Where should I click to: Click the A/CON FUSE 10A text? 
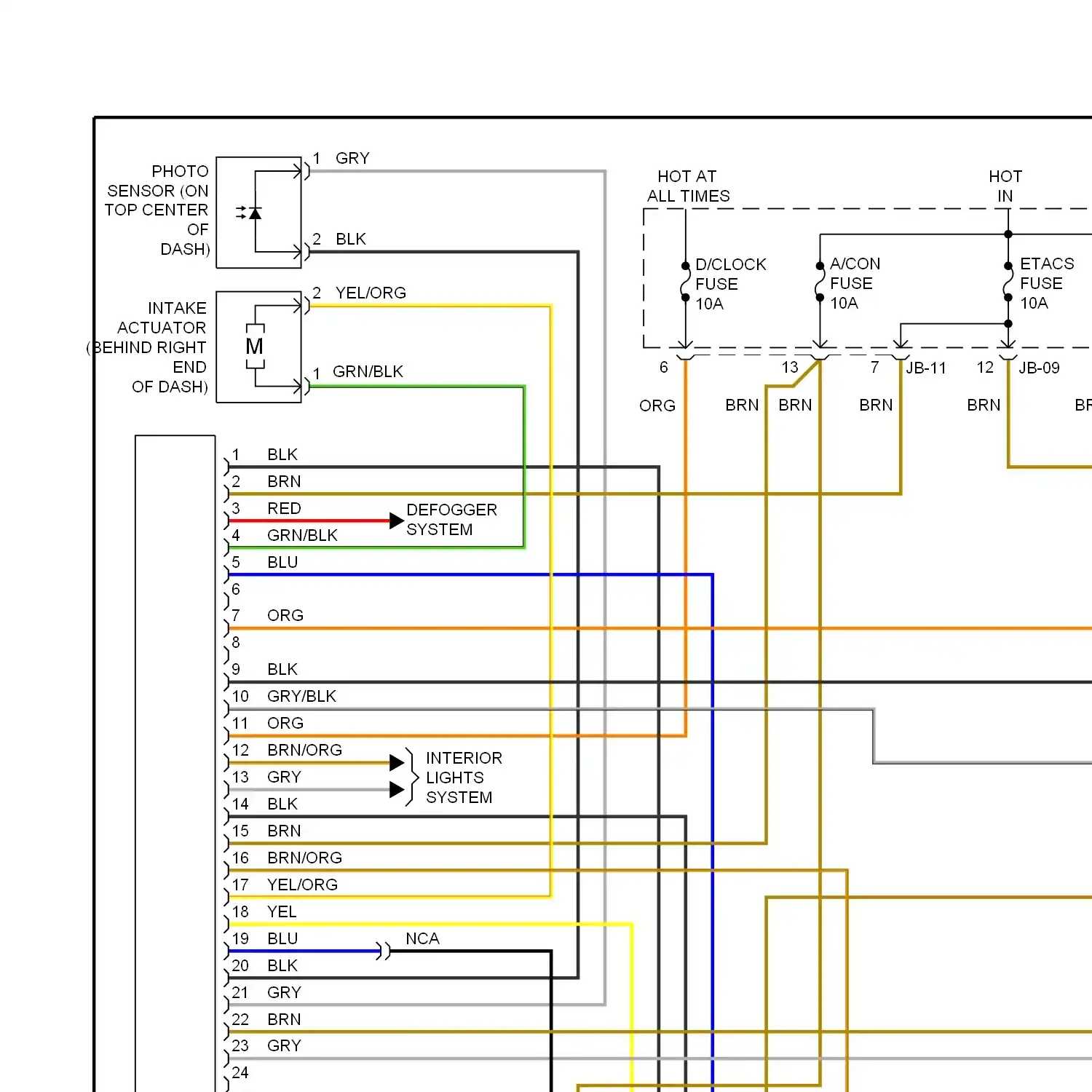855,283
